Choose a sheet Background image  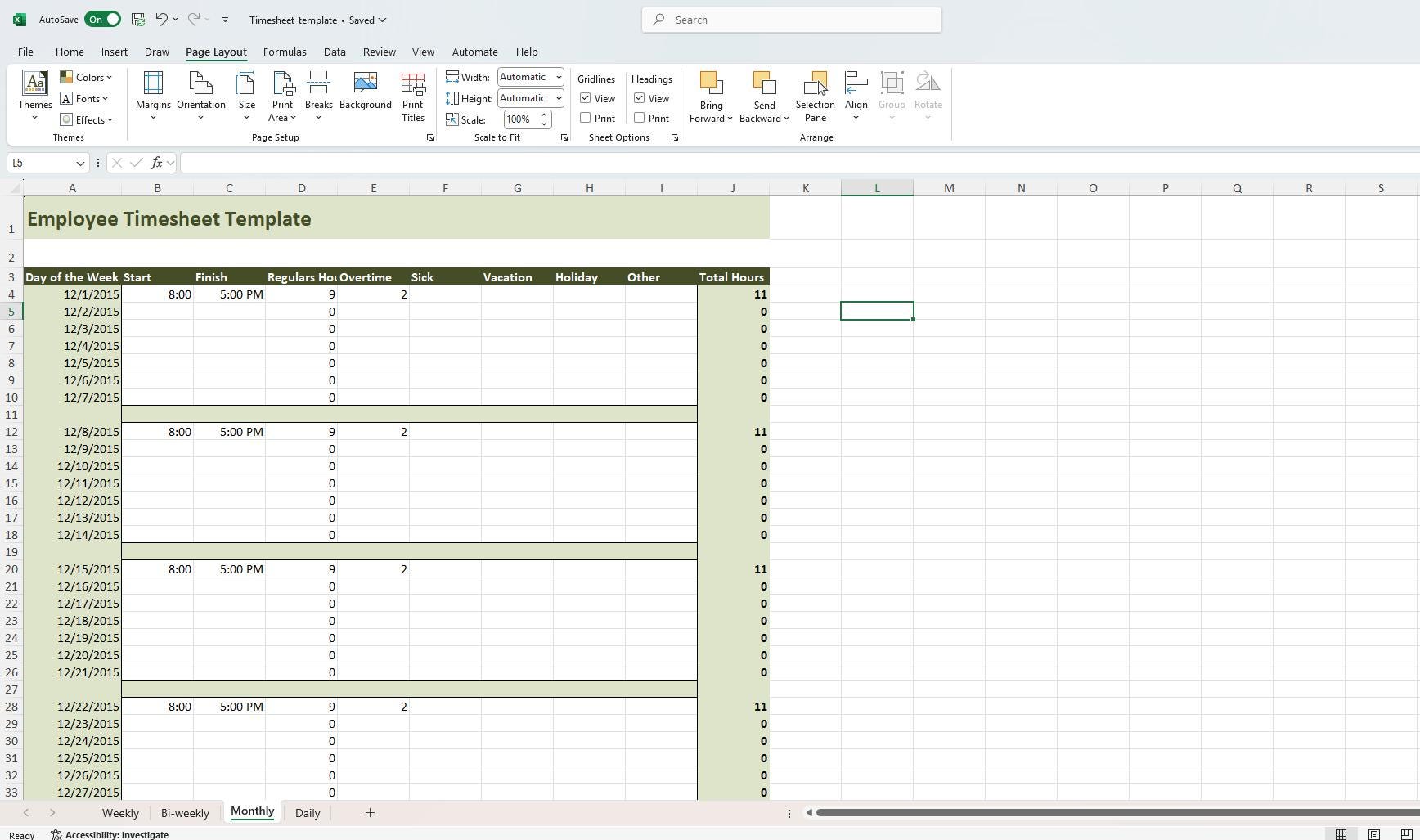365,91
